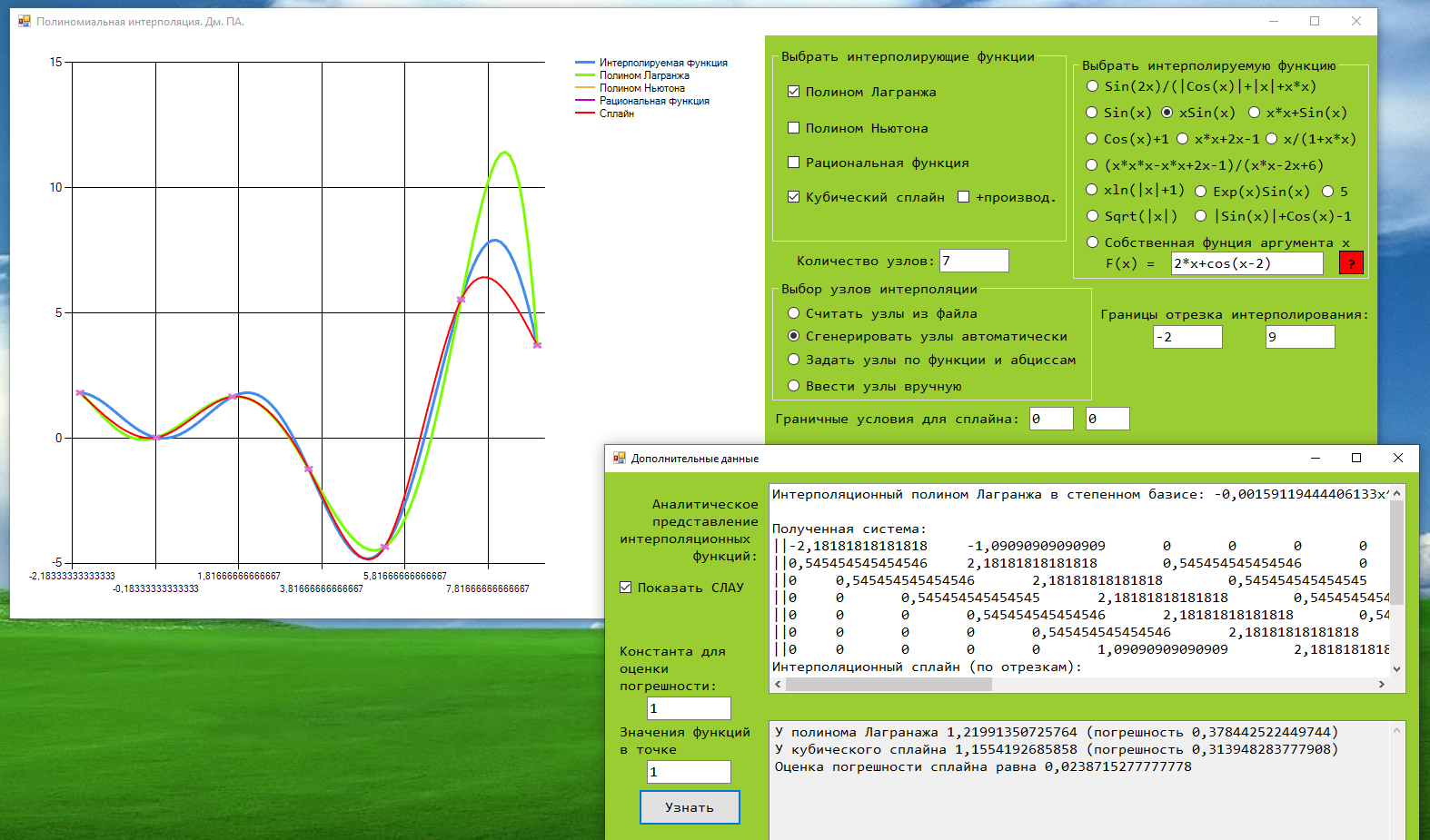Viewport: 1430px width, 840px height.
Task: Click the Дополнительные данные window icon
Action: (x=619, y=459)
